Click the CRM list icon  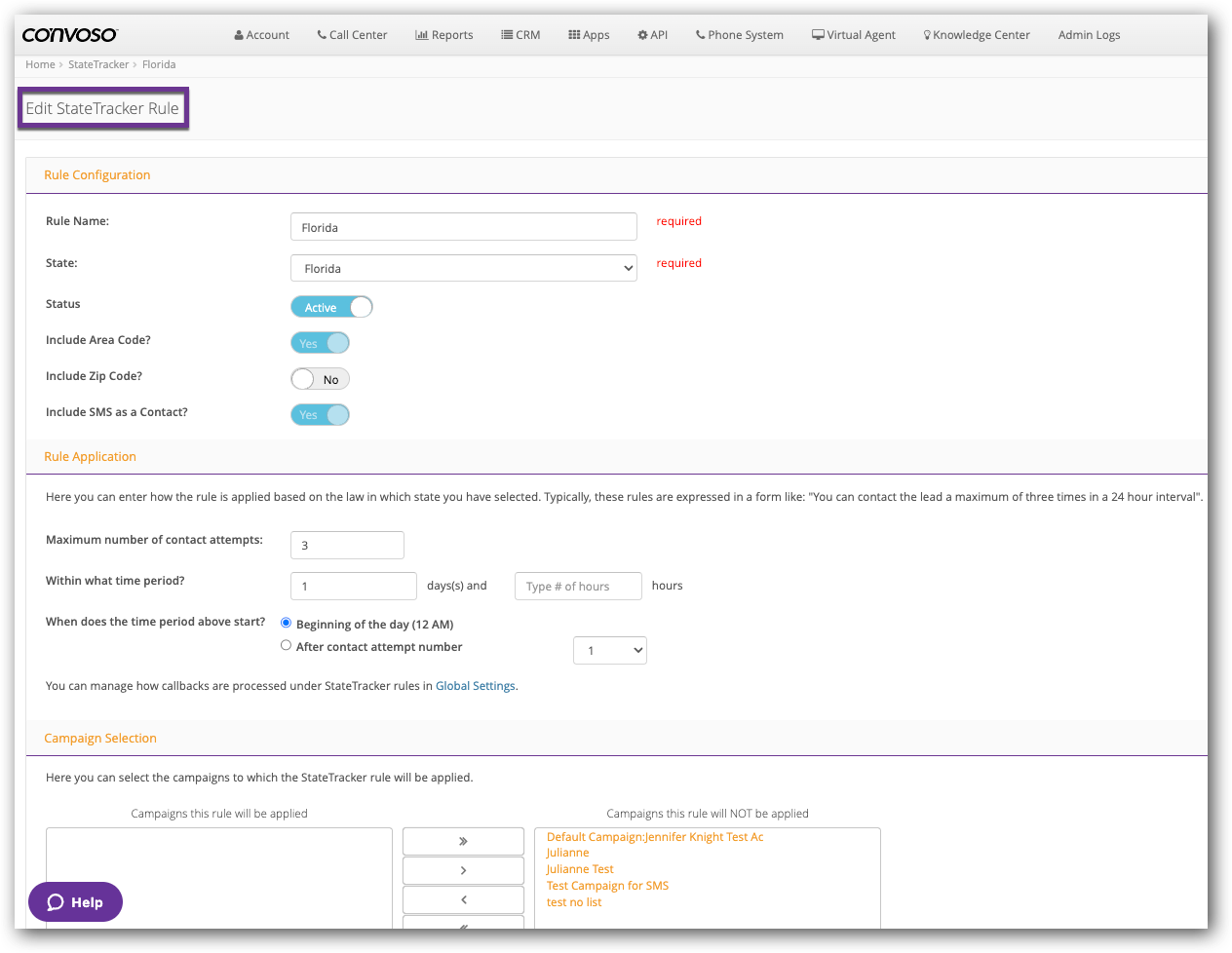coord(507,35)
